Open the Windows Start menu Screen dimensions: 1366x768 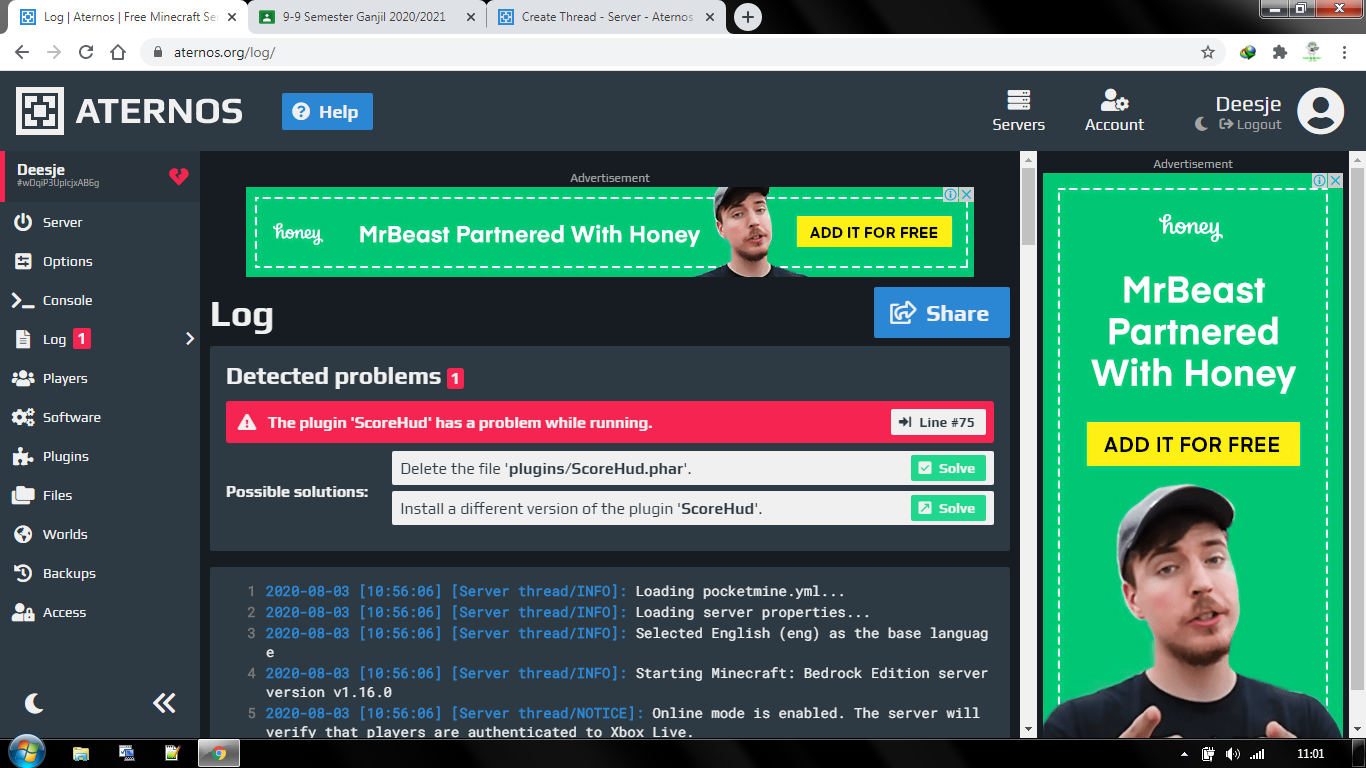25,753
